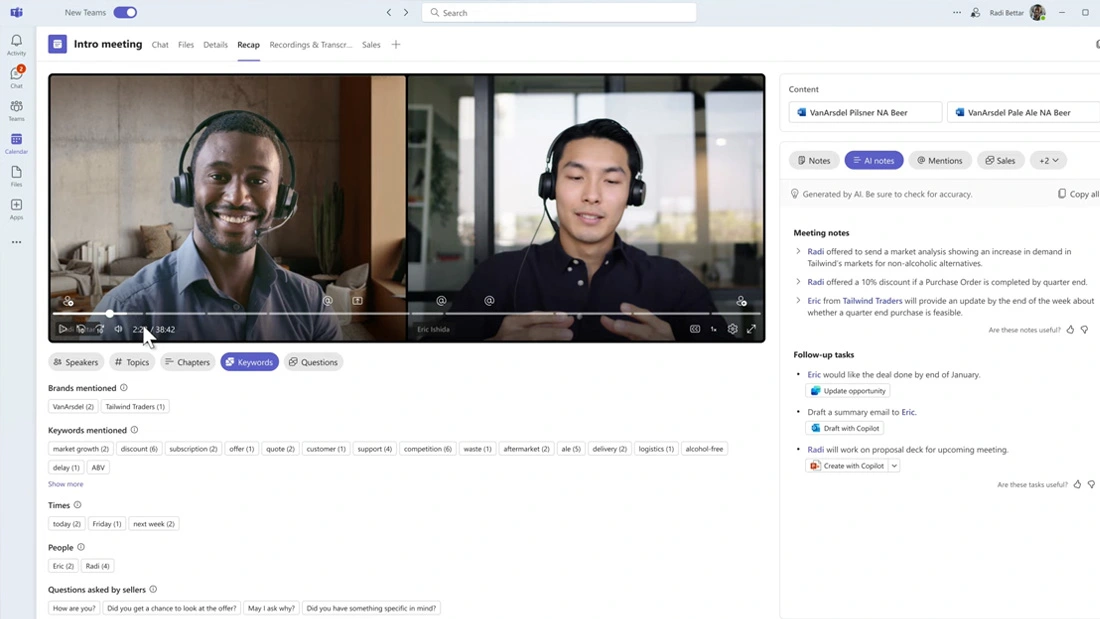Screen dimensions: 1100x619
Task: Open the VanArsdel Pale Ale NA Beer document
Action: click(1024, 112)
